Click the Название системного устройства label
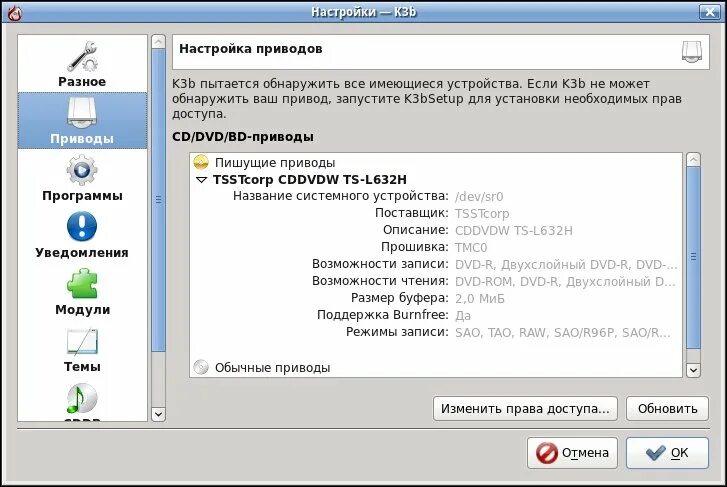The width and height of the screenshot is (727, 487). [x=341, y=196]
